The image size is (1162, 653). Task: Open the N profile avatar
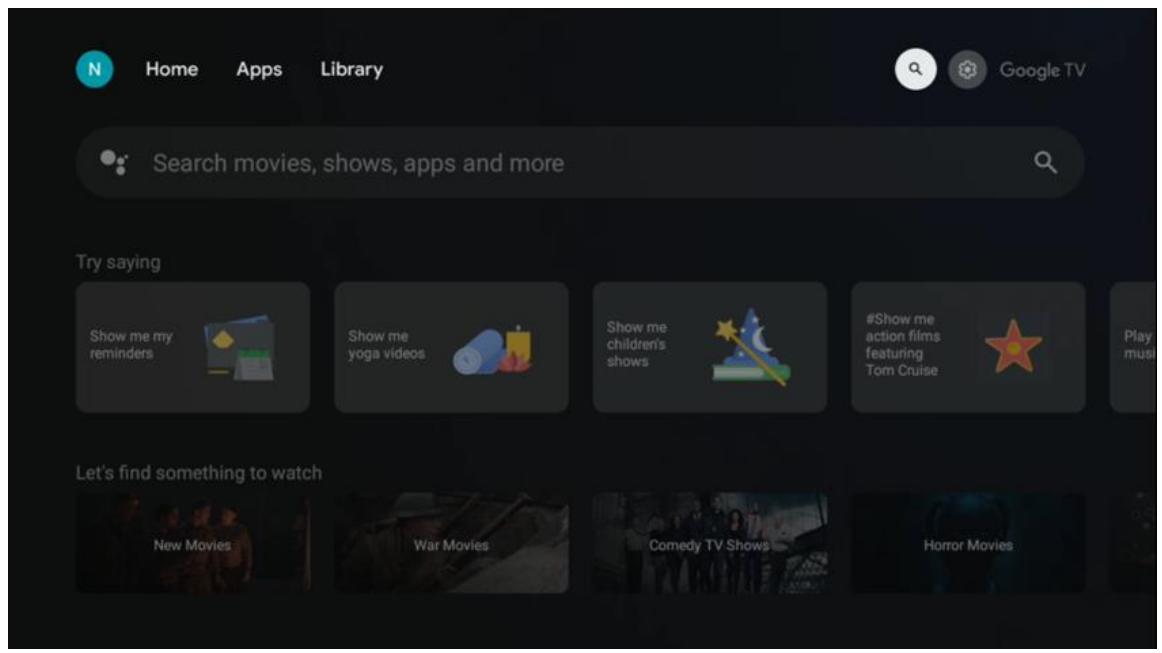pyautogui.click(x=94, y=70)
